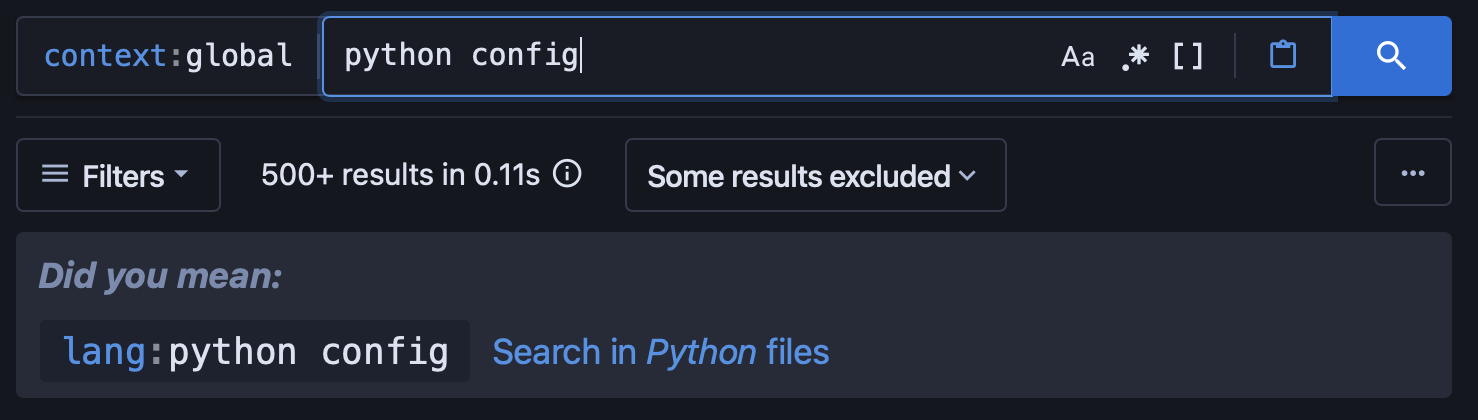Follow the Search in Python files link
Image resolution: width=1478 pixels, height=420 pixels.
(x=660, y=352)
